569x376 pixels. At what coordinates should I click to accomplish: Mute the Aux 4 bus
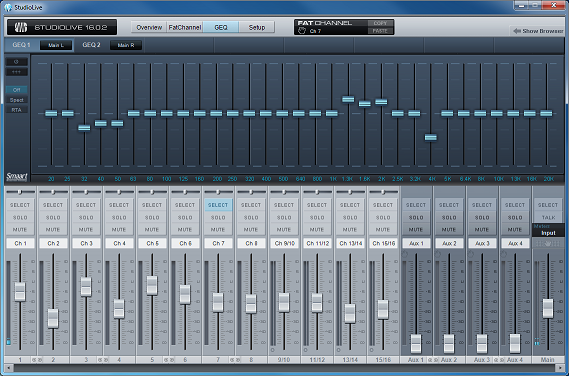[x=515, y=229]
